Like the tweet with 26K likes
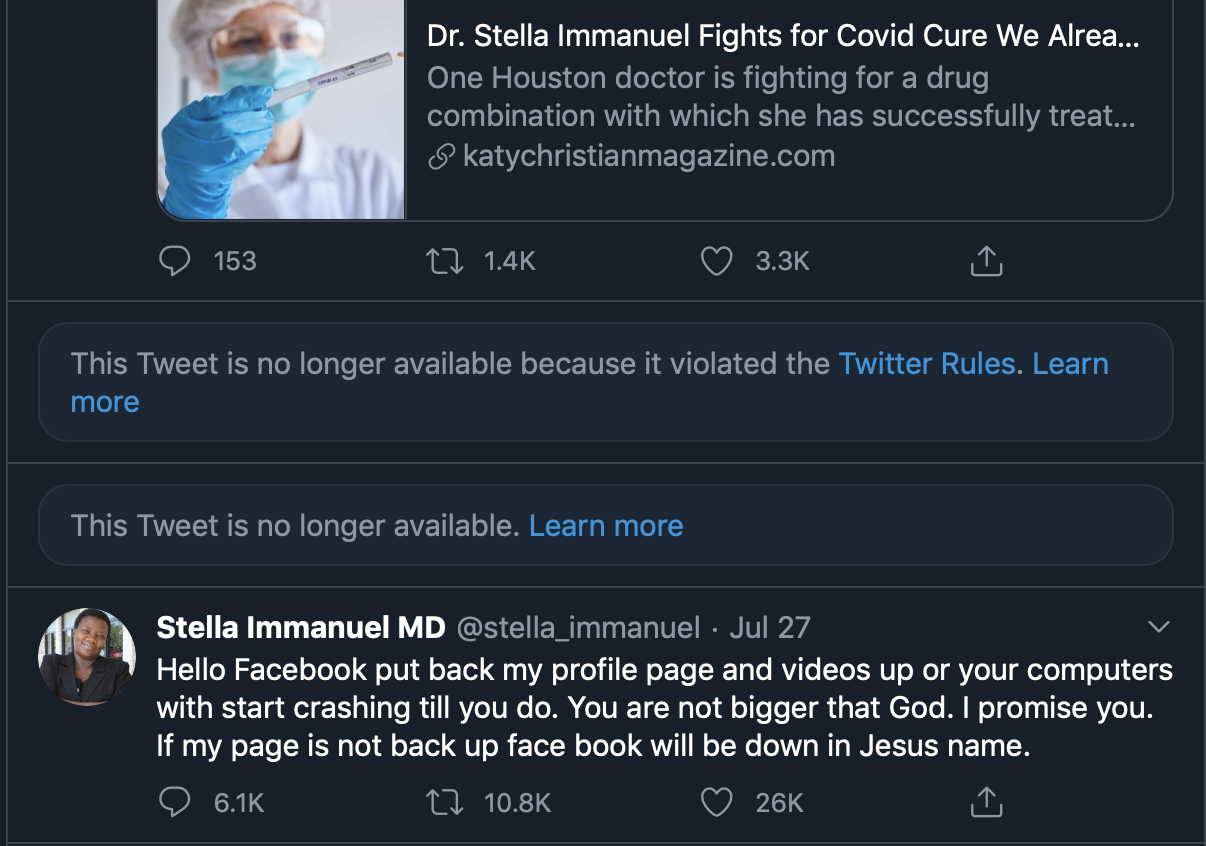The width and height of the screenshot is (1206, 846). tap(716, 802)
